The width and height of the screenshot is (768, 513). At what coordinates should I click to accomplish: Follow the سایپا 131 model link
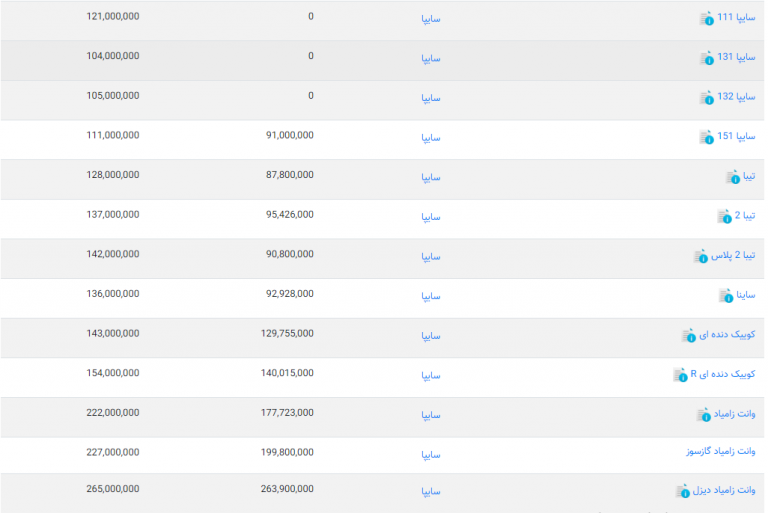click(736, 57)
